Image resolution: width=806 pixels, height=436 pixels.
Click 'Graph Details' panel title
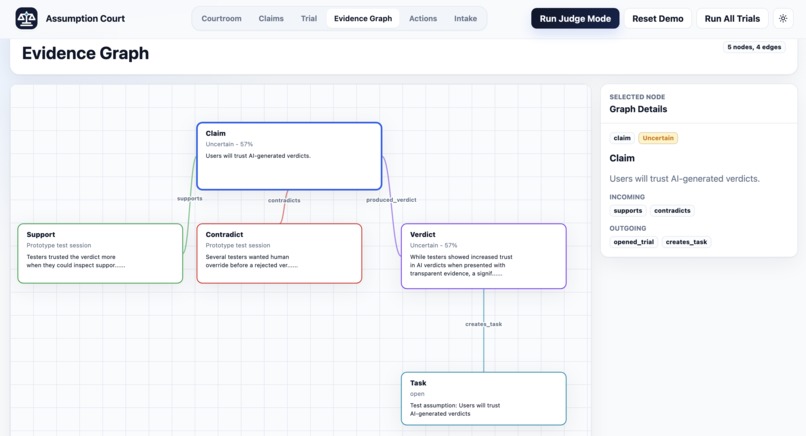pyautogui.click(x=638, y=109)
